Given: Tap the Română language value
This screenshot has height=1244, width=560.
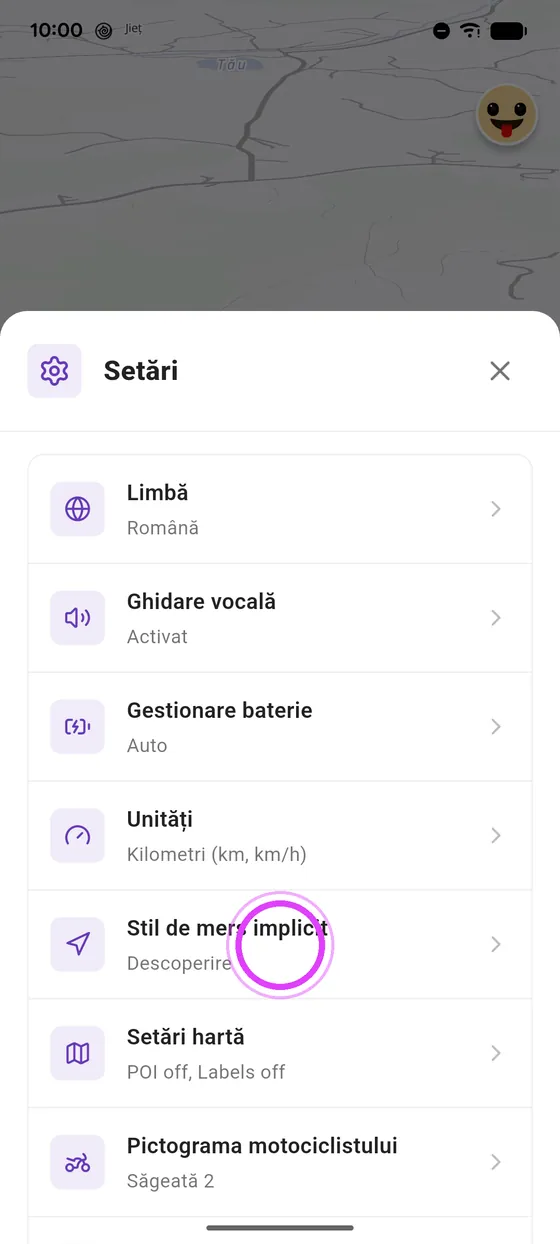Looking at the screenshot, I should tap(163, 528).
